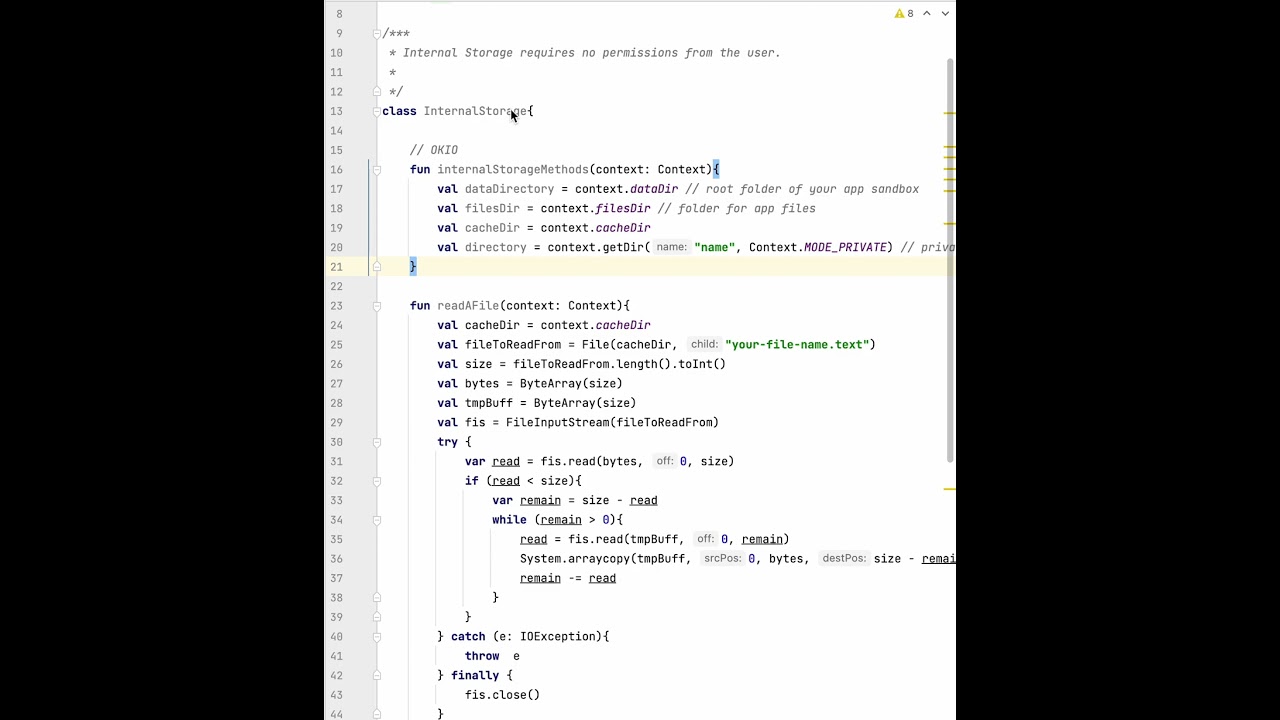
Task: Click warning stripe mark beside class InternalStorage line
Action: click(x=949, y=113)
